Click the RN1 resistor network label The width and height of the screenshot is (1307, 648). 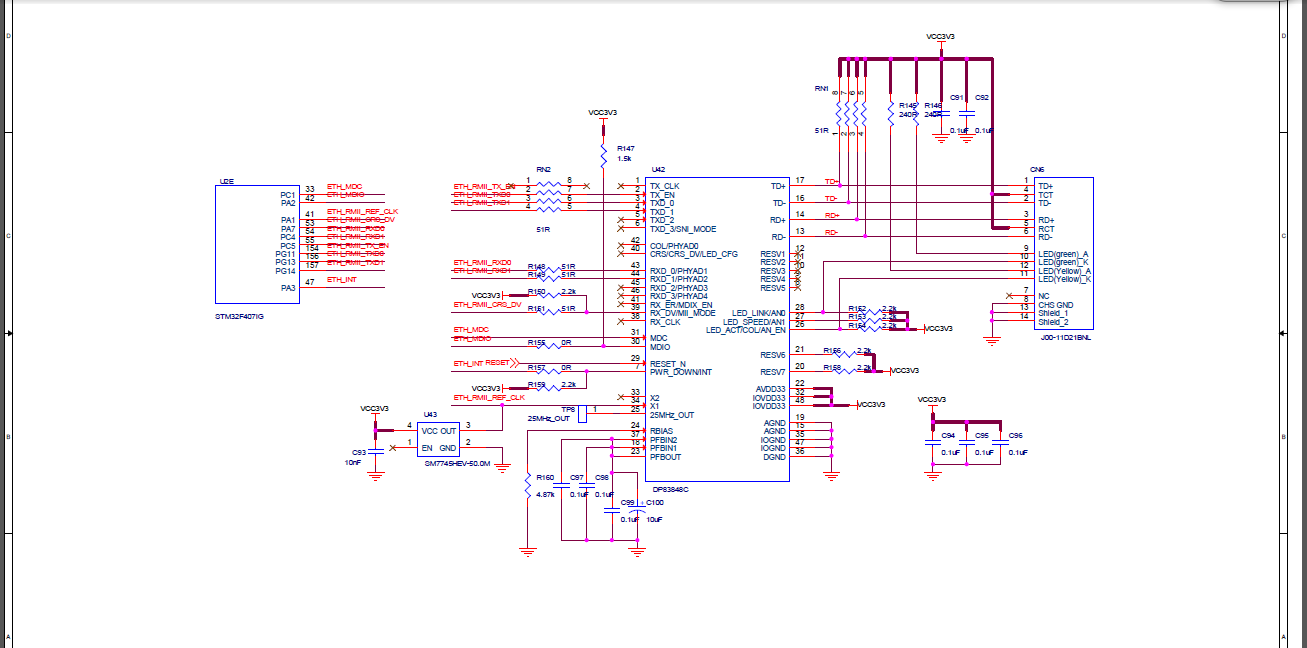(x=821, y=88)
